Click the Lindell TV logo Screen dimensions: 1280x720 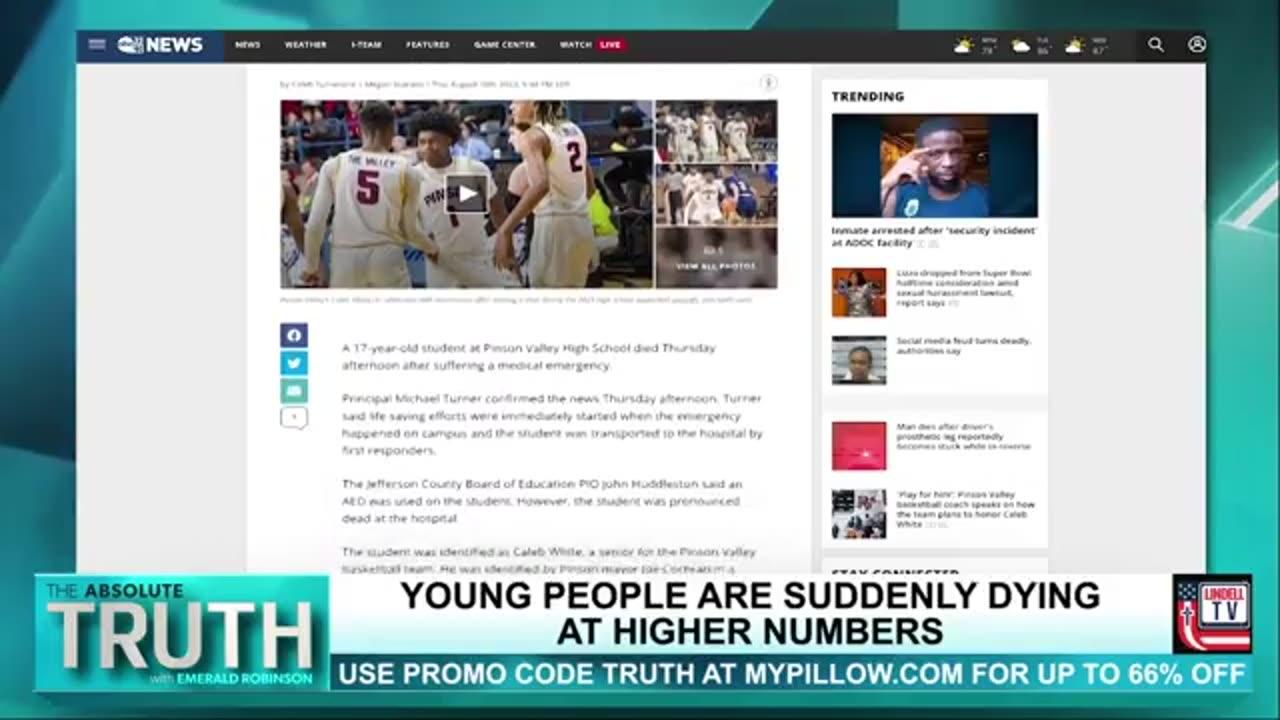point(1212,614)
